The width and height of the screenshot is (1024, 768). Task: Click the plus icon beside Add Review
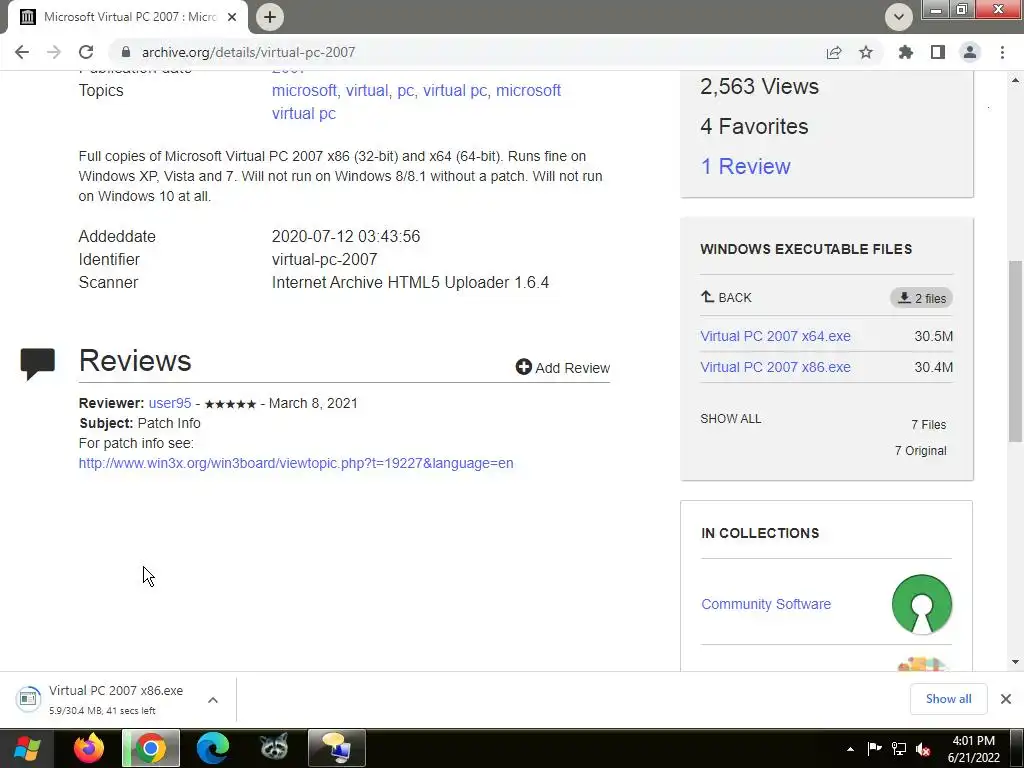point(523,367)
